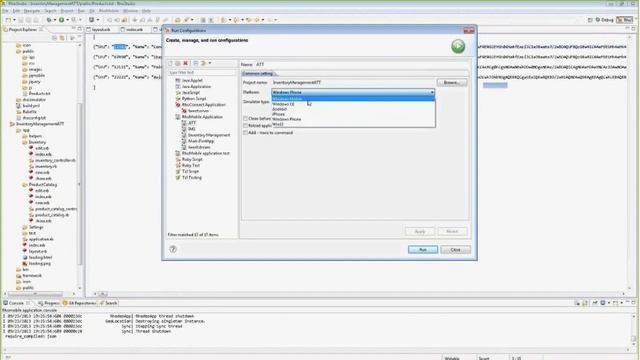Click the Name field containing ATT
Screen dimensions: 640x360
coord(362,64)
